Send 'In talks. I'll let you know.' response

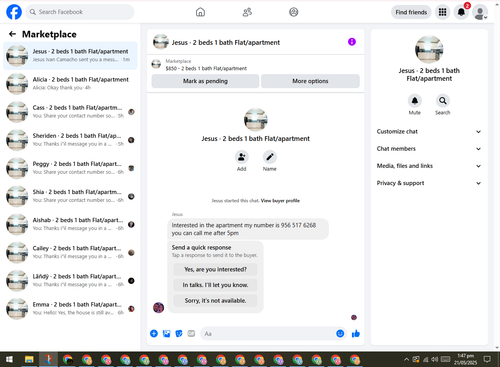pyautogui.click(x=215, y=285)
